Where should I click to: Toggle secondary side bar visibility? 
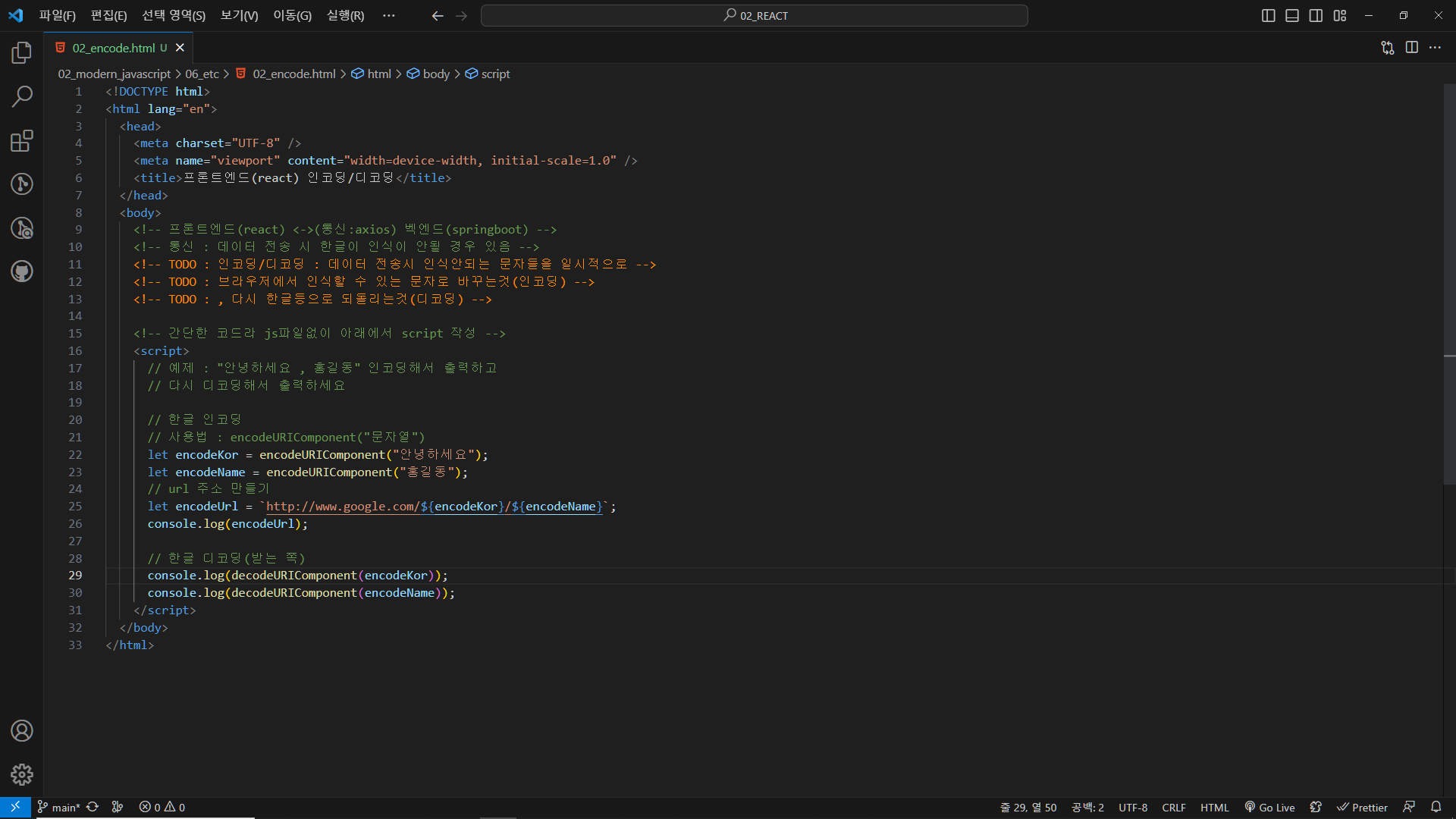[1316, 15]
